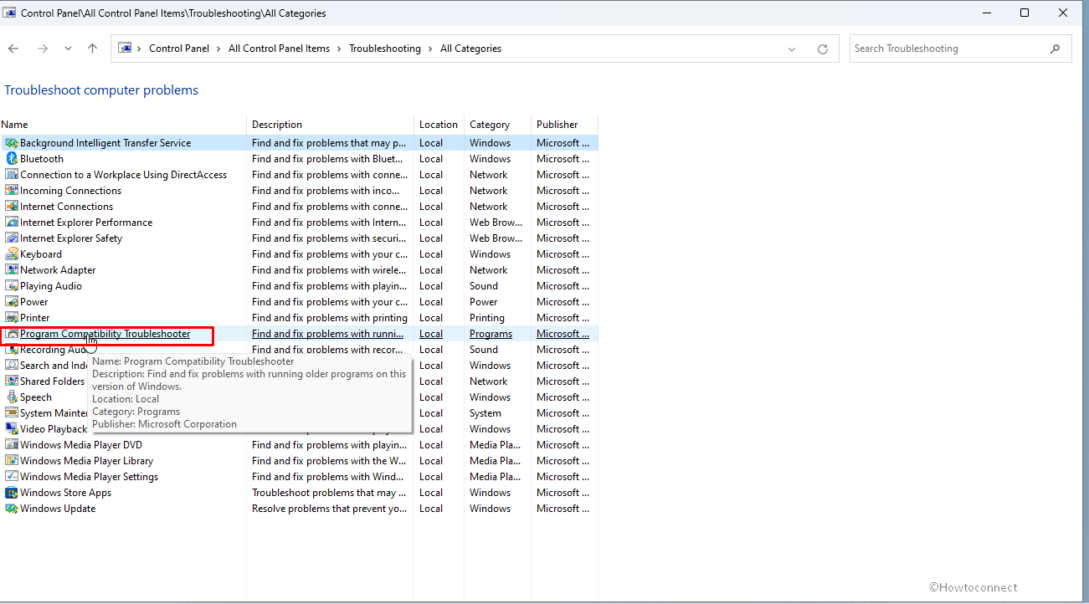Open the recent pages dropdown arrow
Image resolution: width=1089 pixels, height=604 pixels.
pyautogui.click(x=68, y=48)
